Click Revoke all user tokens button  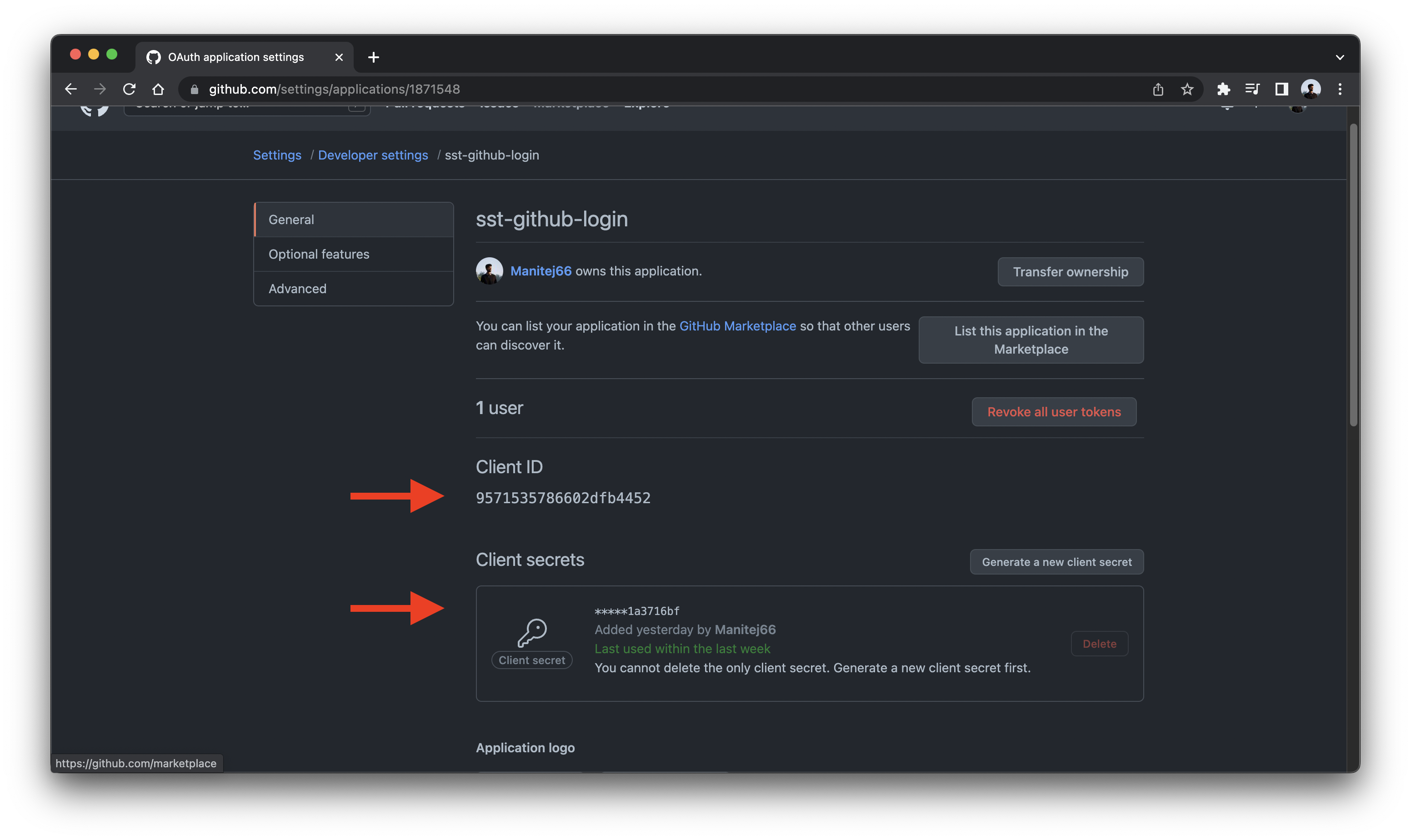[x=1054, y=411]
